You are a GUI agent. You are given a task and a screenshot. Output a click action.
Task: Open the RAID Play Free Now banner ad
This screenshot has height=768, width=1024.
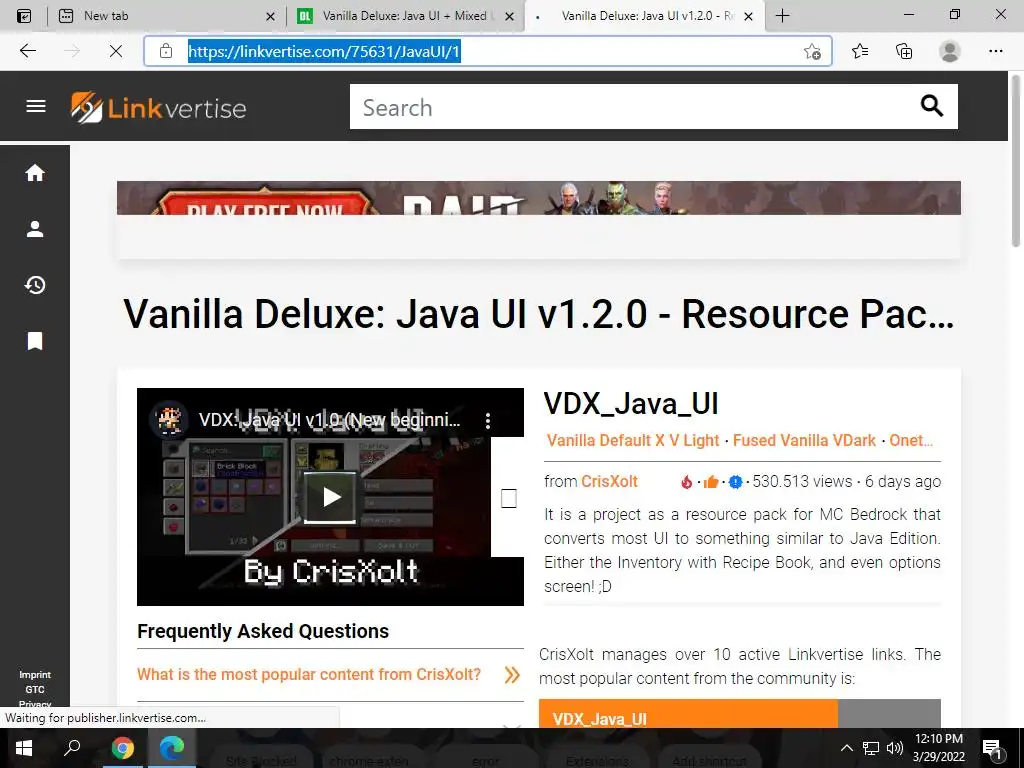539,198
